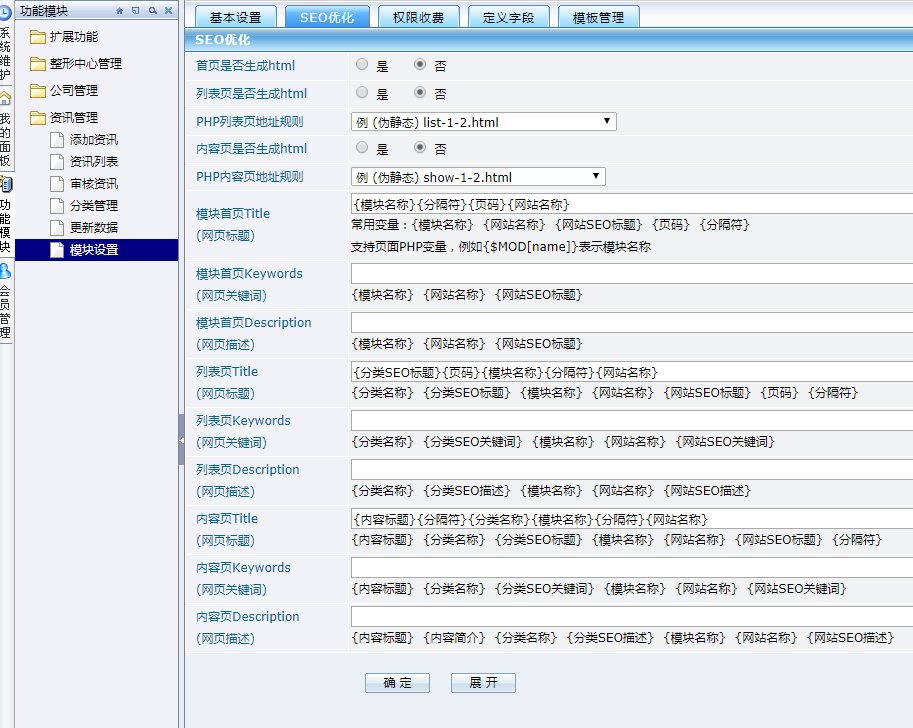The width and height of the screenshot is (913, 728).
Task: Open the PHP内容页地址规则 dropdown
Action: (478, 177)
